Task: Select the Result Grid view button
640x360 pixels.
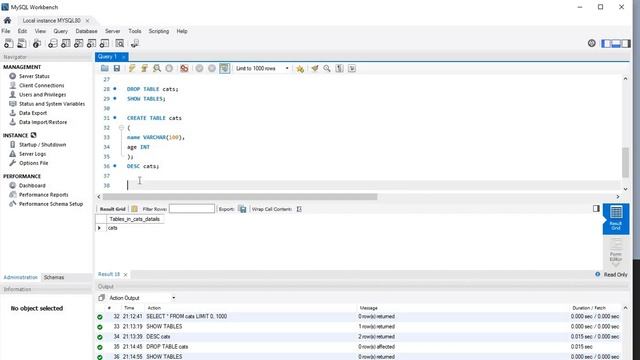Action: pyautogui.click(x=616, y=219)
